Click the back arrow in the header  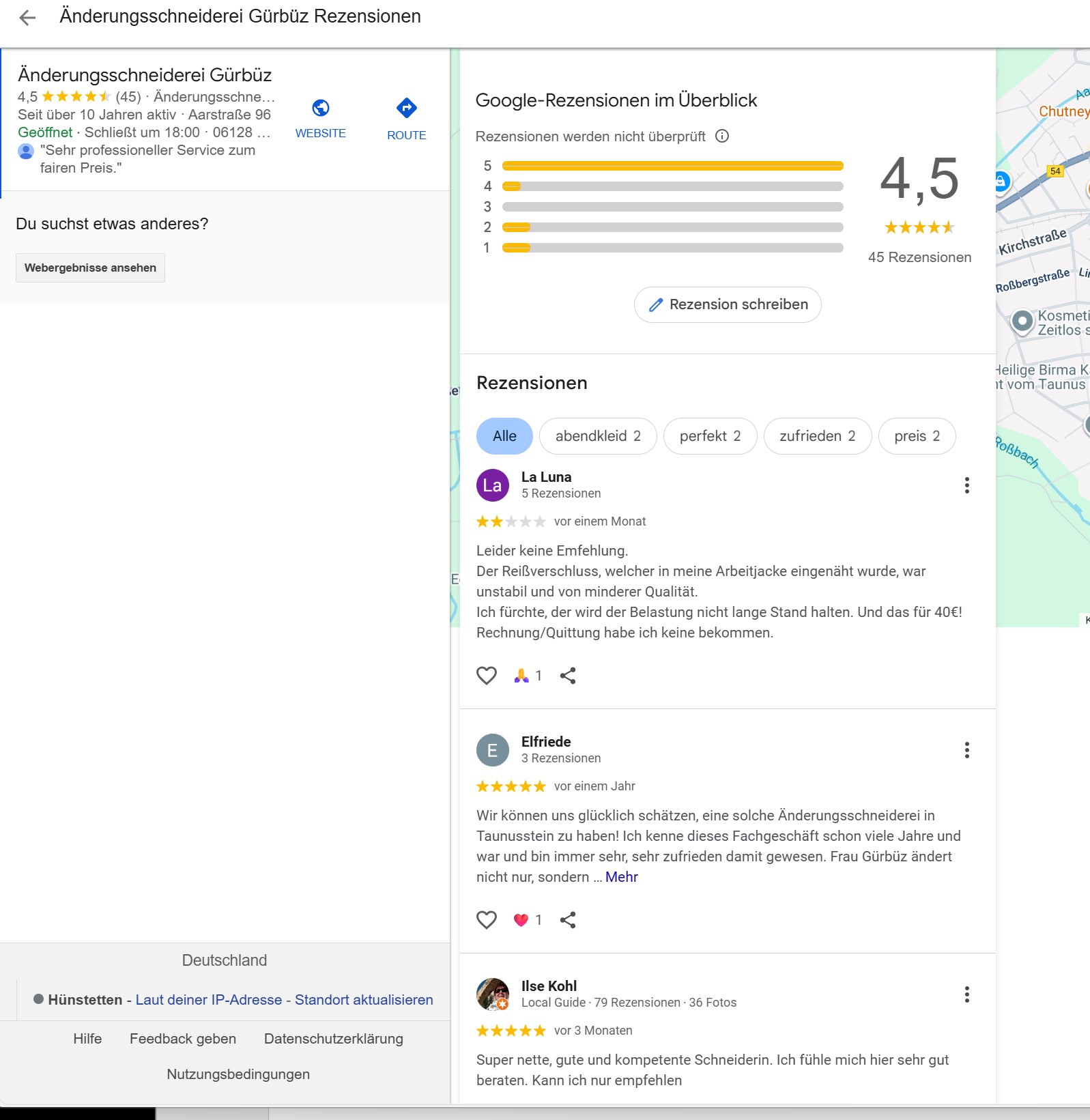[x=27, y=18]
